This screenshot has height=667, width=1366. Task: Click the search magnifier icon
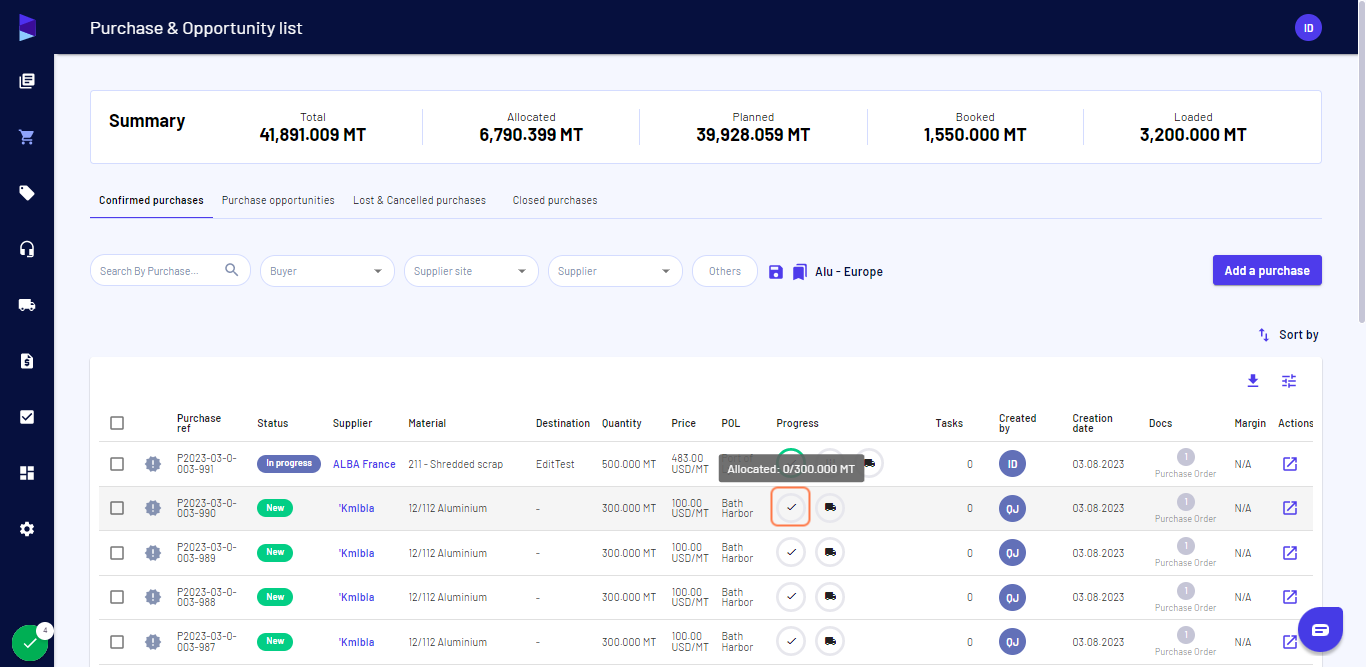232,270
